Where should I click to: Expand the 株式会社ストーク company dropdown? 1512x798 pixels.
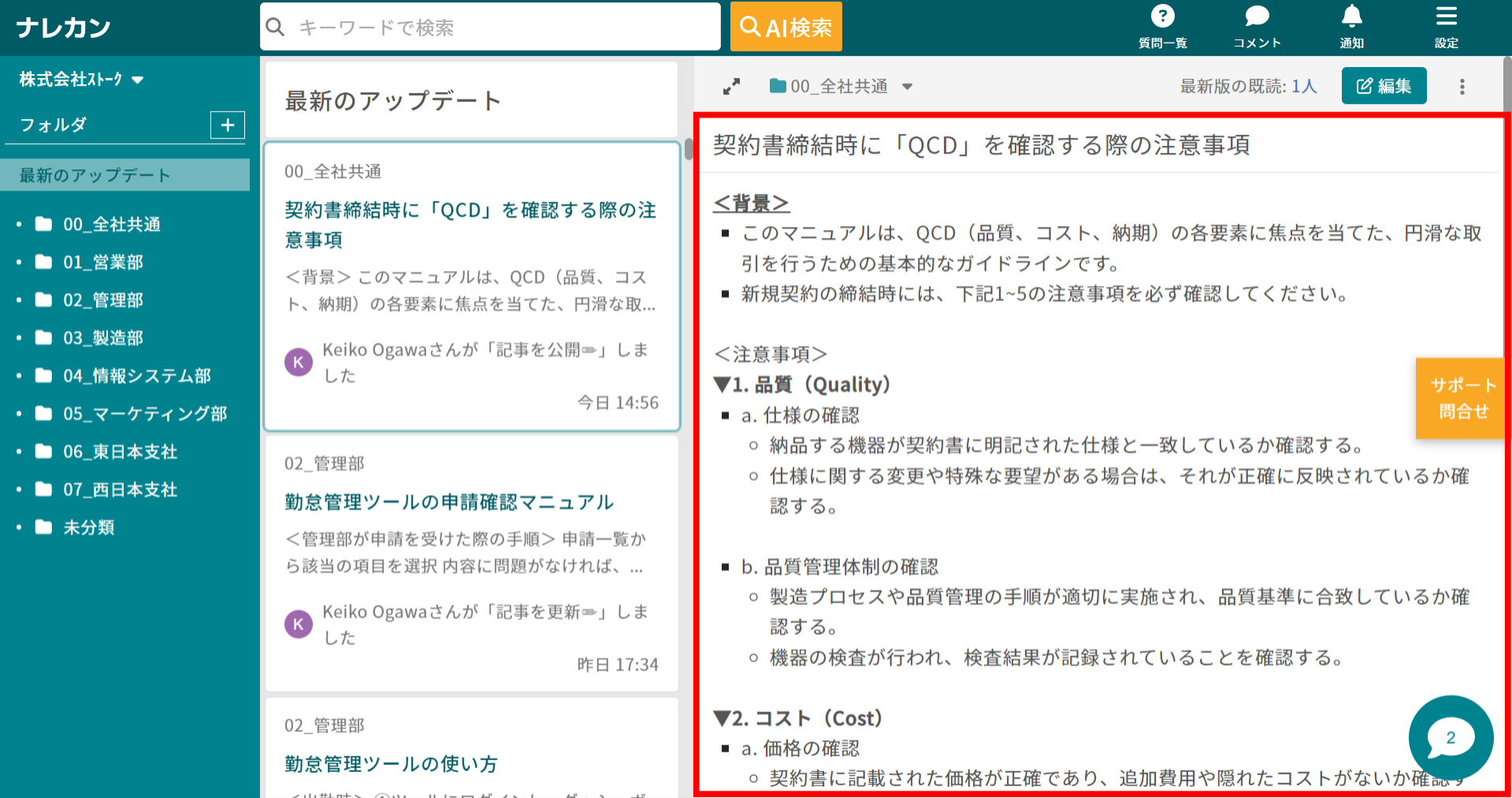pyautogui.click(x=81, y=80)
